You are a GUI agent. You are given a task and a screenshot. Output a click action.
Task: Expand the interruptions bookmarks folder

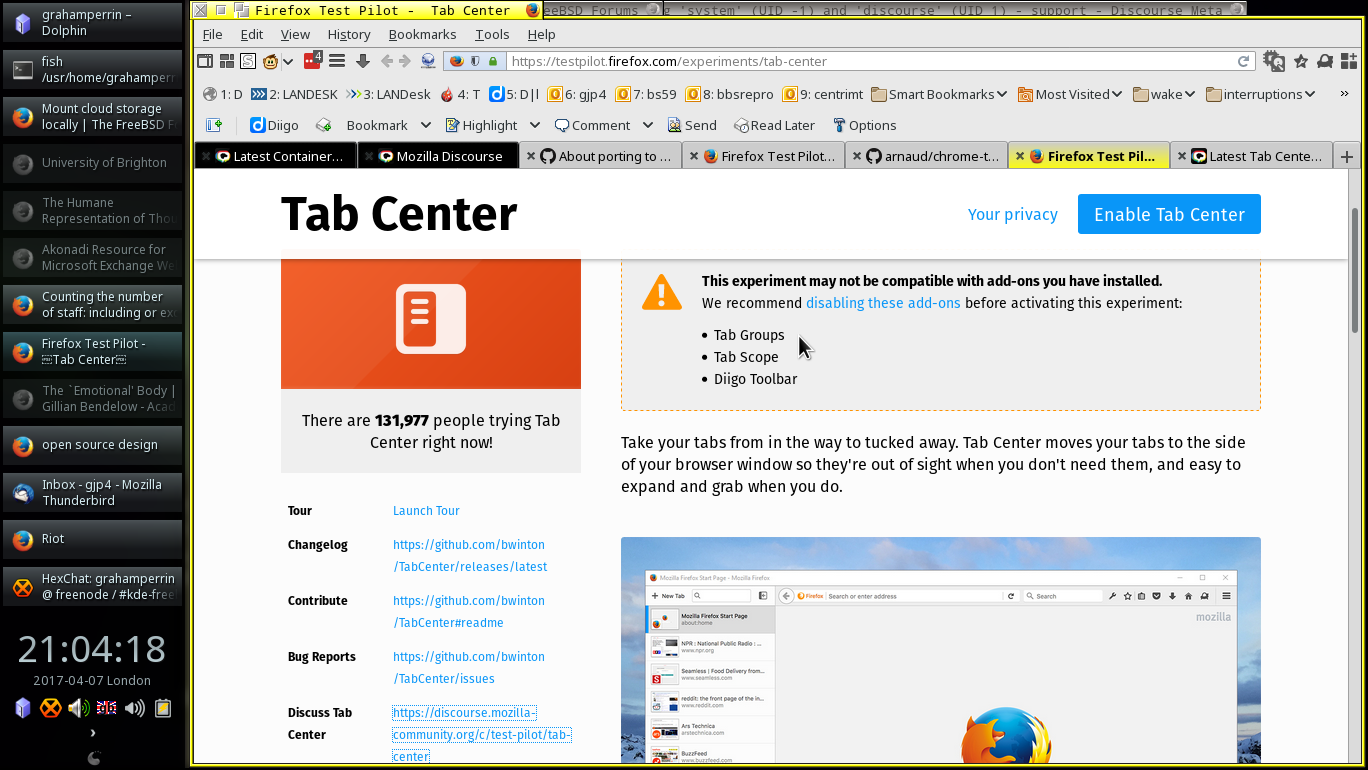1260,94
